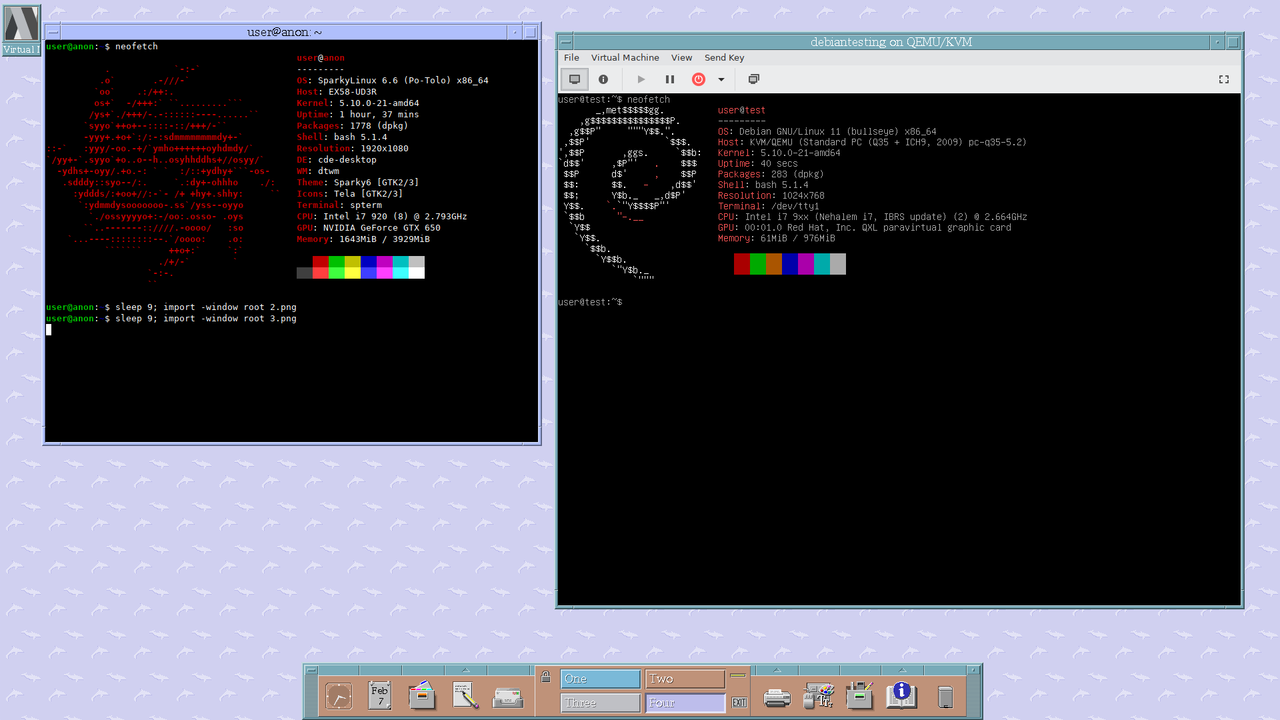Open the file manager drawer icon
The height and width of the screenshot is (720, 1280).
(x=422, y=695)
